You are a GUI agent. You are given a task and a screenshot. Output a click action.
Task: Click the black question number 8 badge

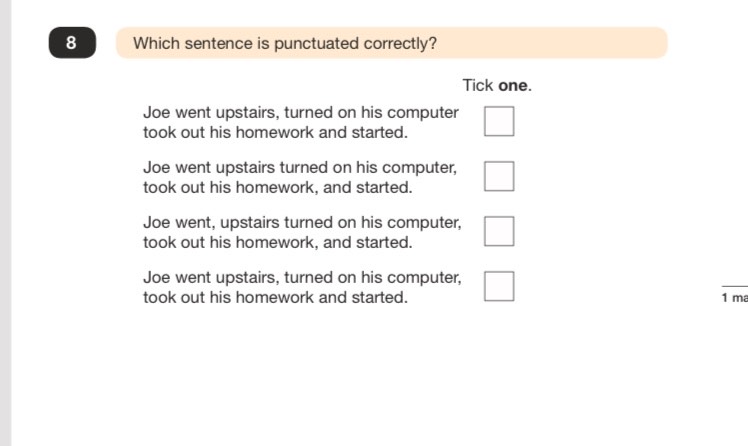(x=72, y=42)
